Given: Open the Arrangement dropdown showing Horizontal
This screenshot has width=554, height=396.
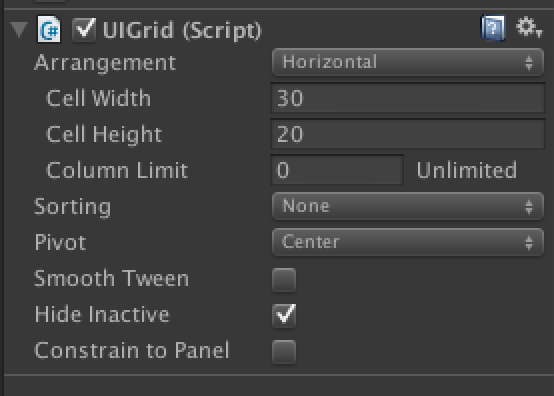Looking at the screenshot, I should pos(408,62).
